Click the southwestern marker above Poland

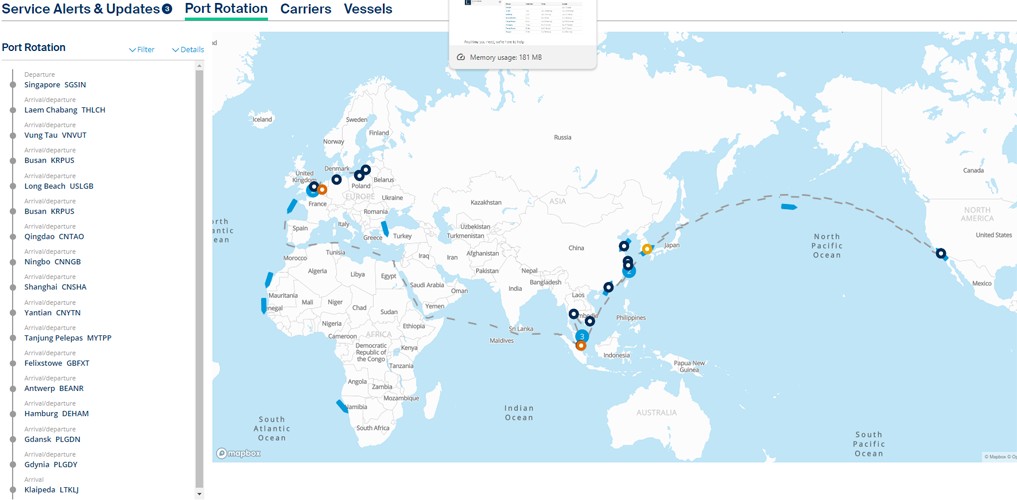click(359, 176)
